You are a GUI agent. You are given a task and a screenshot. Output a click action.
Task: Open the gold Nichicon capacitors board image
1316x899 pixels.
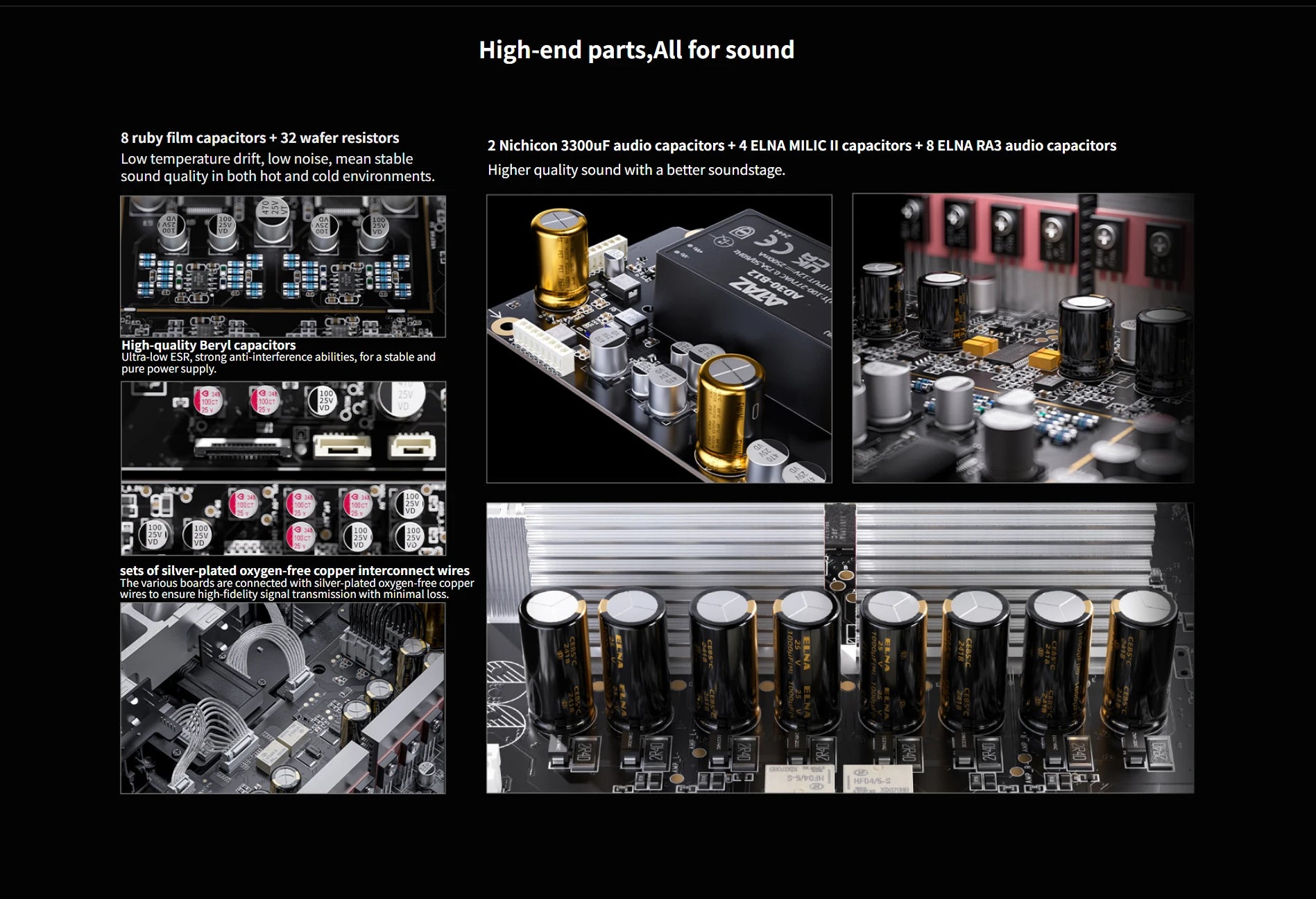[658, 339]
